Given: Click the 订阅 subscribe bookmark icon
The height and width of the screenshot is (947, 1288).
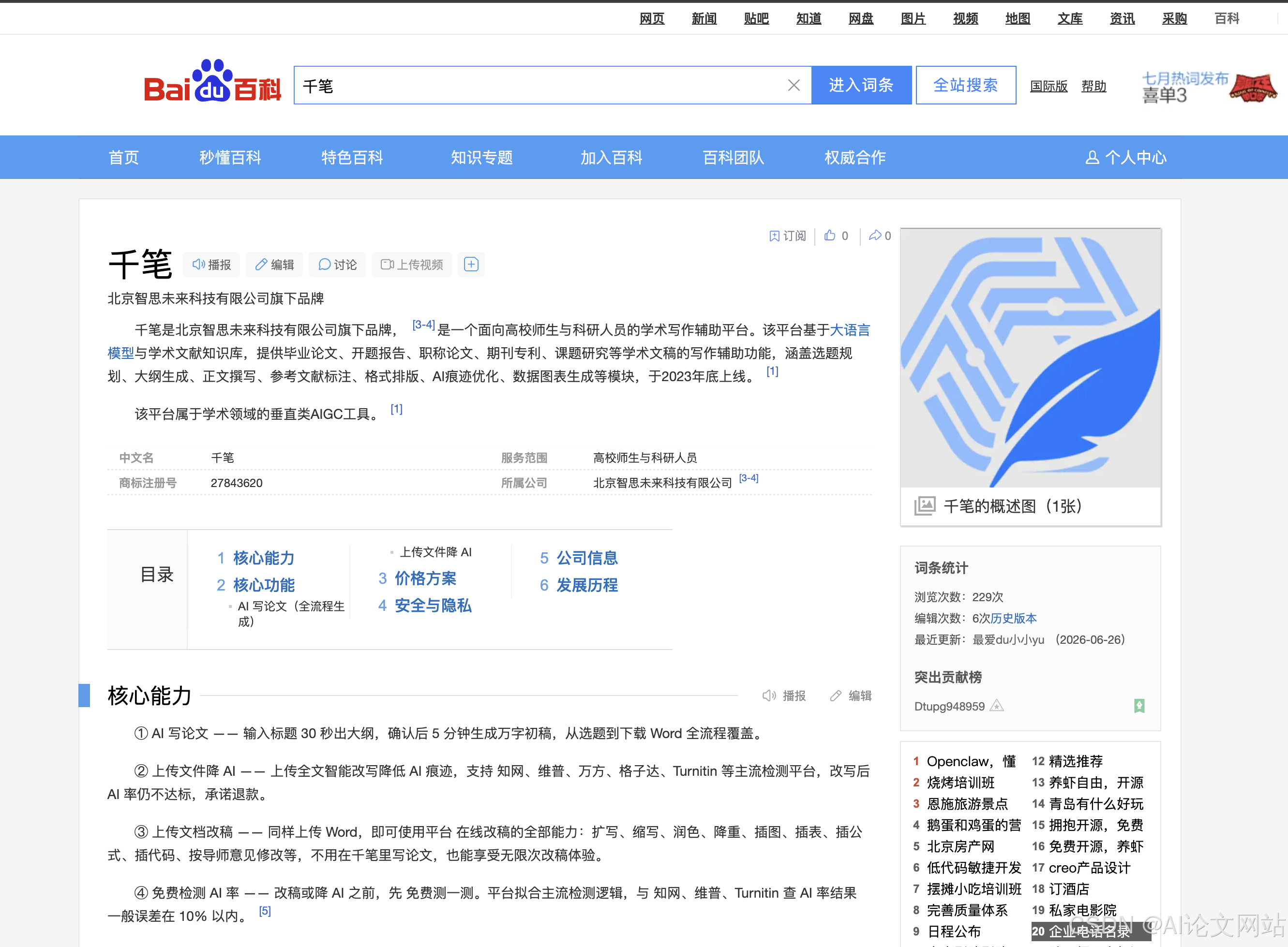Looking at the screenshot, I should tap(774, 236).
